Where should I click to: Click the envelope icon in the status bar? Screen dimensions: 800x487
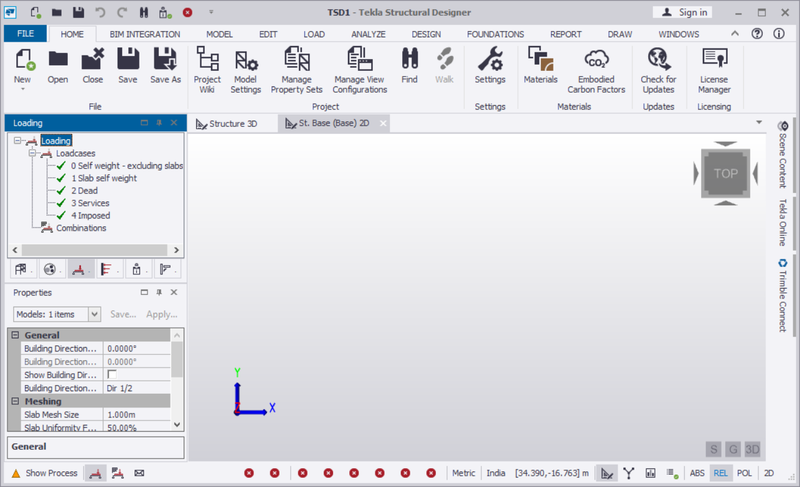(139, 473)
